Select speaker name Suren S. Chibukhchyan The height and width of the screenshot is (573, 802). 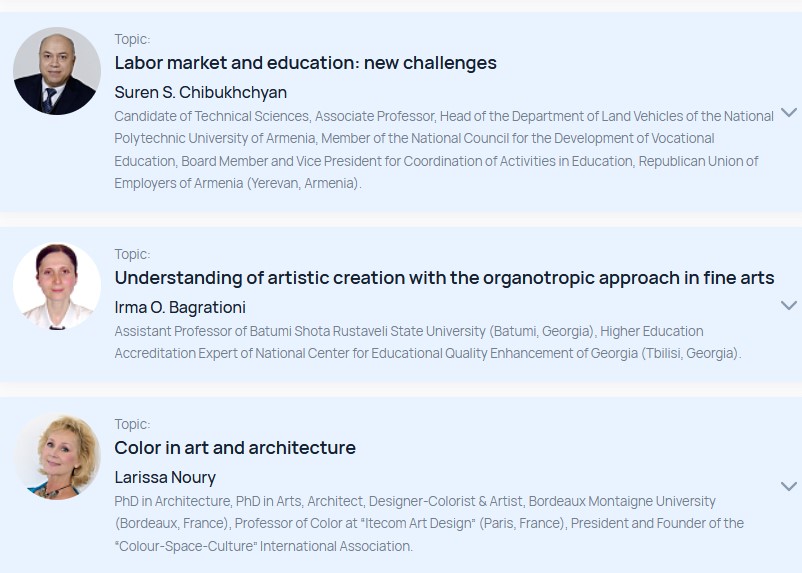pos(200,92)
